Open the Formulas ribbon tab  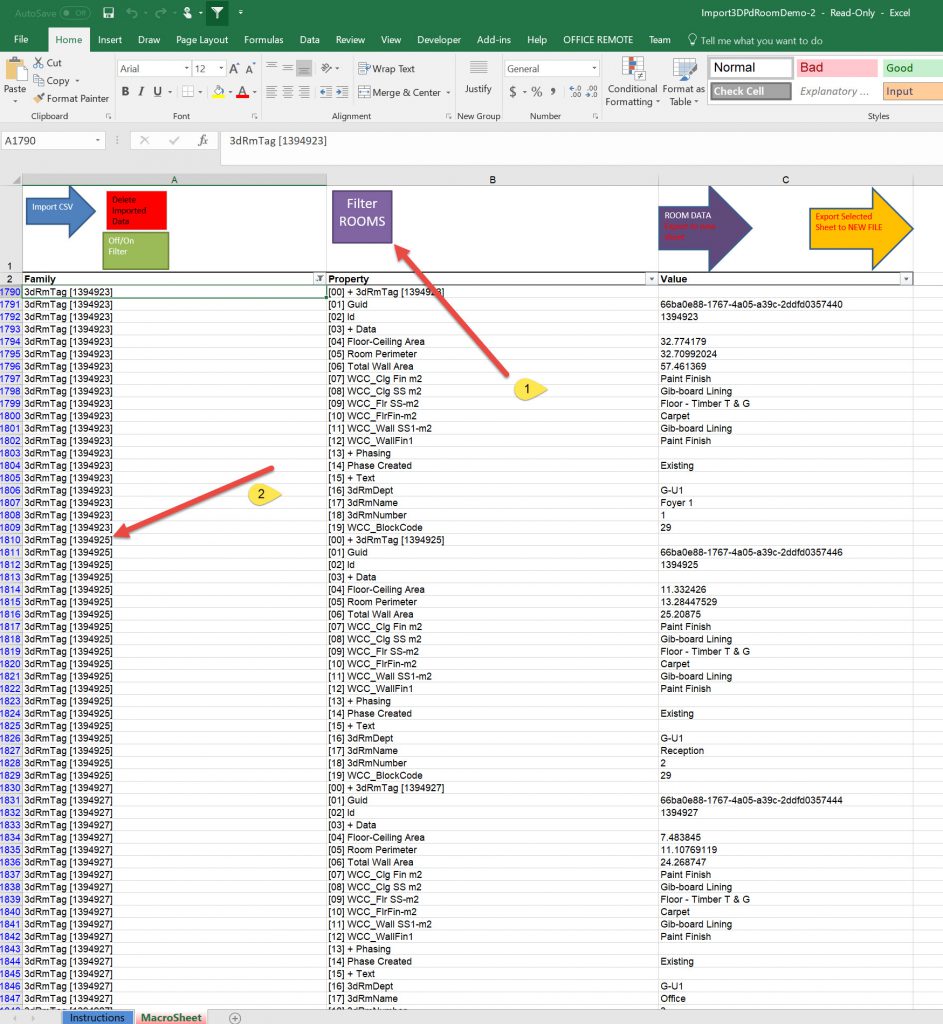tap(263, 40)
